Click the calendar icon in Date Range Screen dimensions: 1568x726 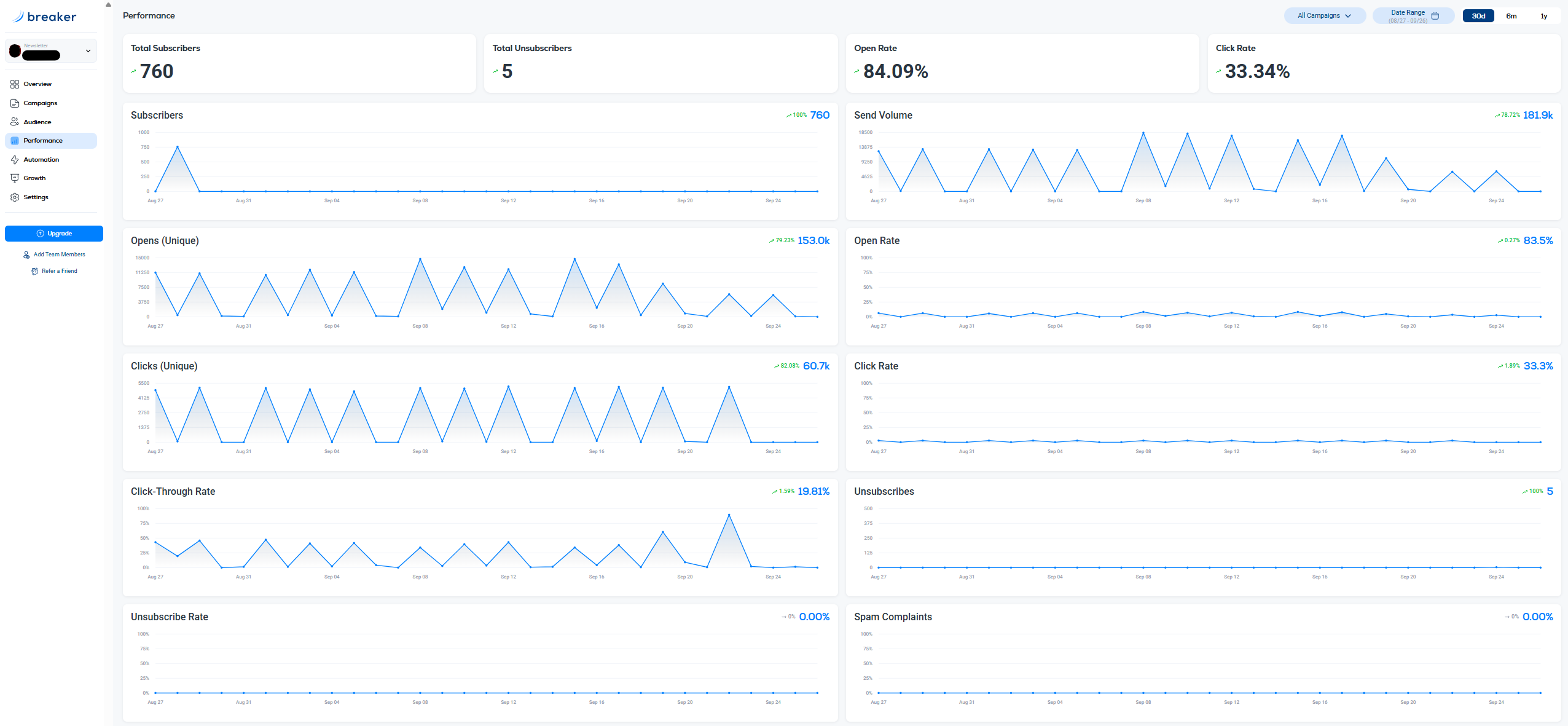pos(1435,16)
